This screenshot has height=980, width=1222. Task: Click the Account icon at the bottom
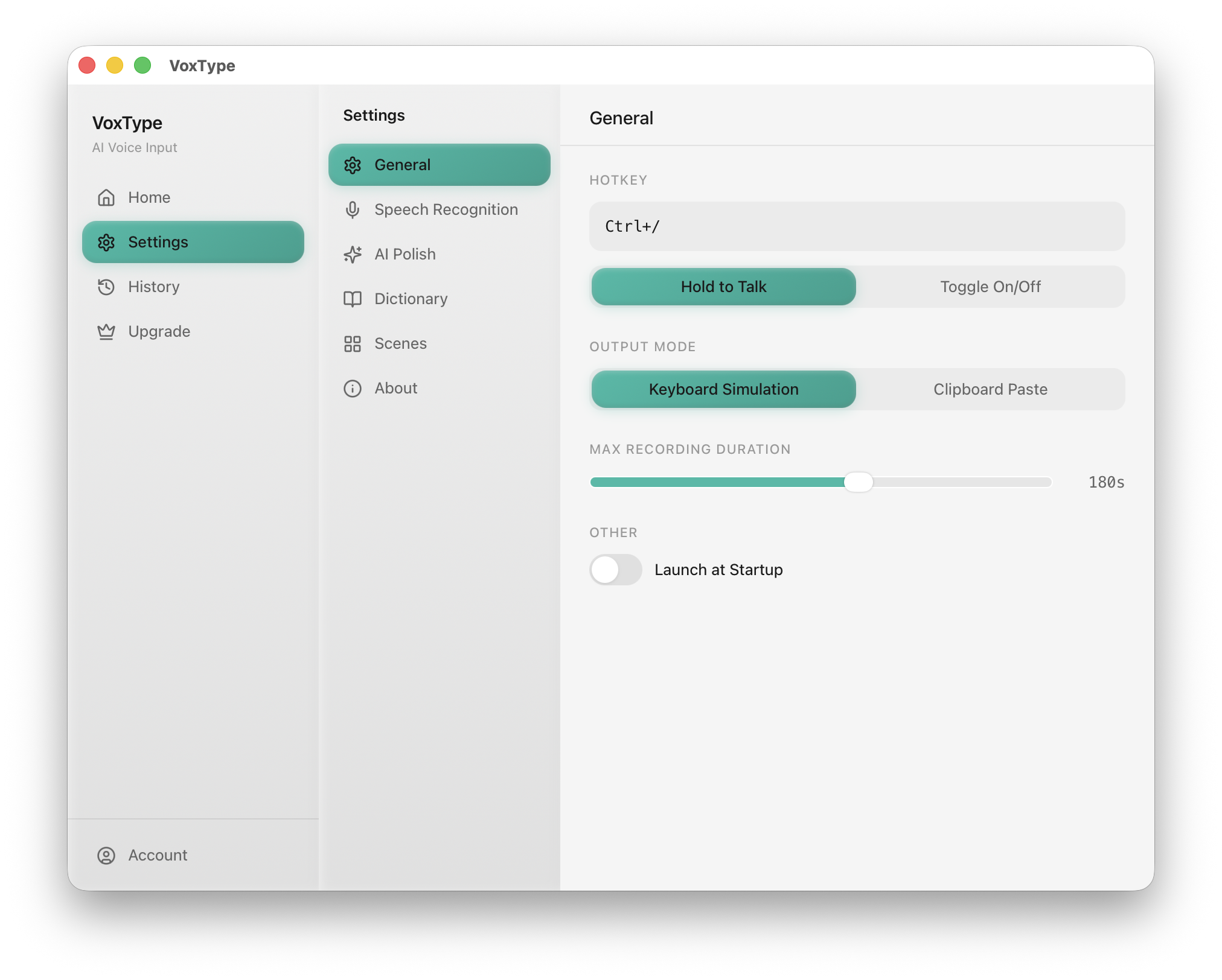(106, 855)
